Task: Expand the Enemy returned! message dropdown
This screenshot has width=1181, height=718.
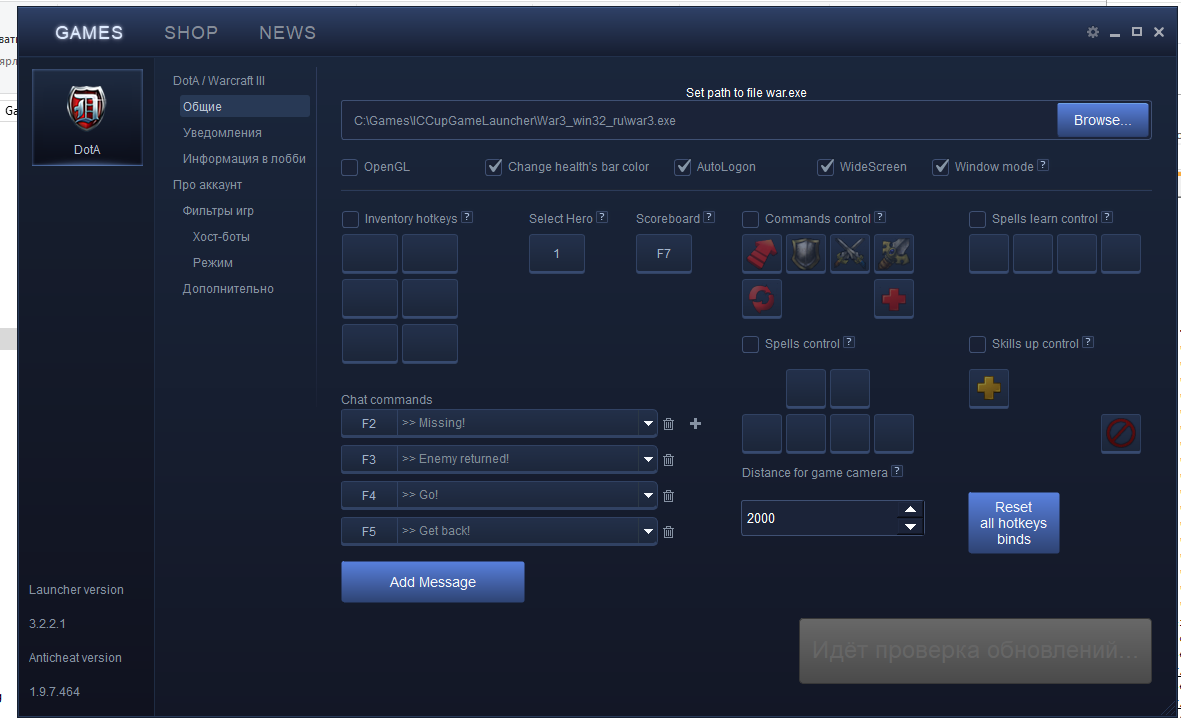Action: point(648,460)
